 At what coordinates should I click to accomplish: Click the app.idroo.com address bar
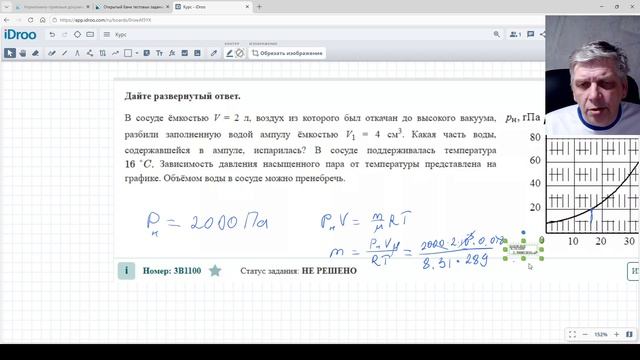point(105,20)
